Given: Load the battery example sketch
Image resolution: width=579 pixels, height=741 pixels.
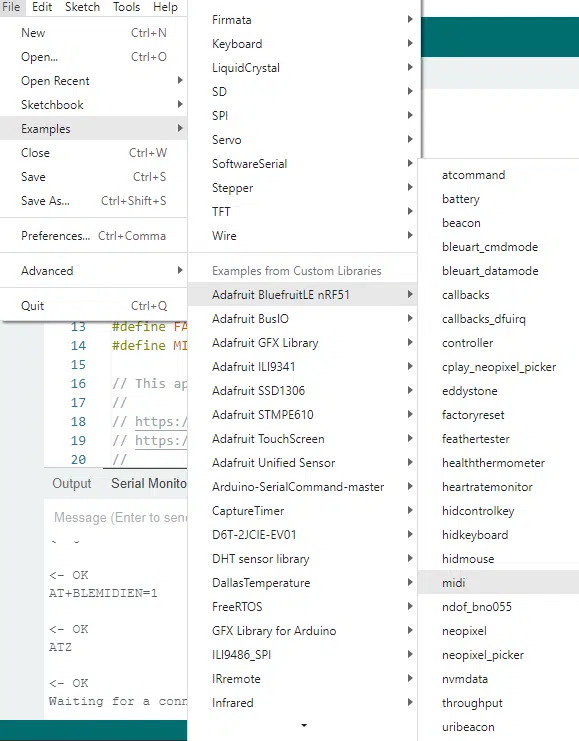Looking at the screenshot, I should coord(498,199).
